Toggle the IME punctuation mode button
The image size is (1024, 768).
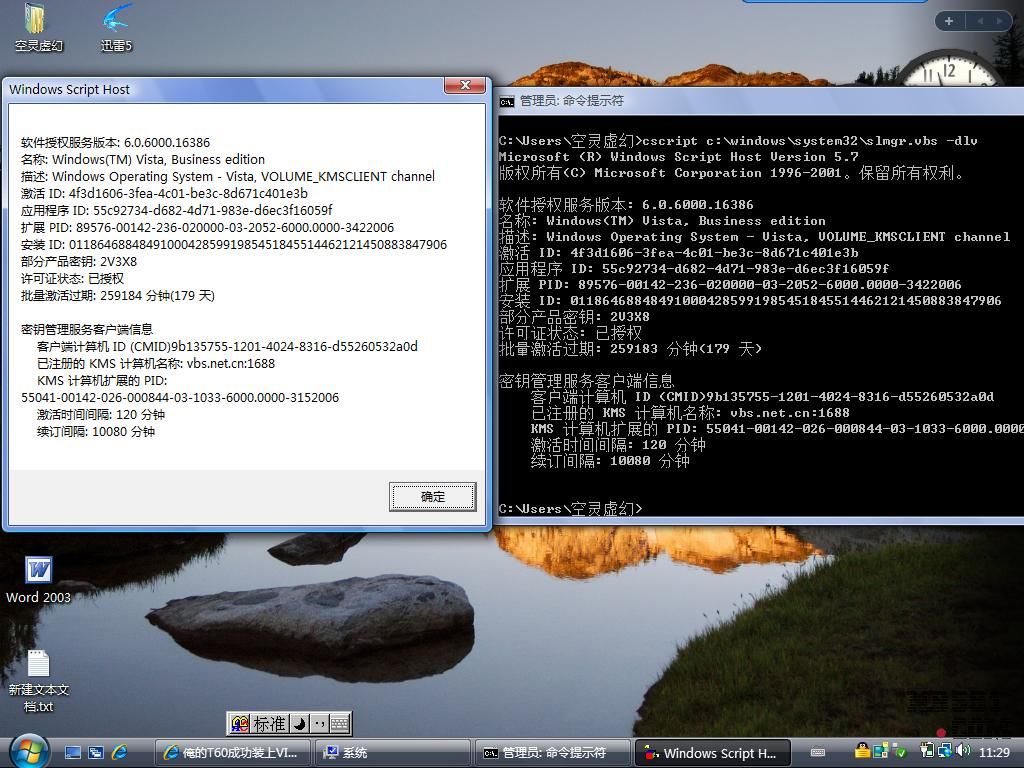pyautogui.click(x=319, y=723)
